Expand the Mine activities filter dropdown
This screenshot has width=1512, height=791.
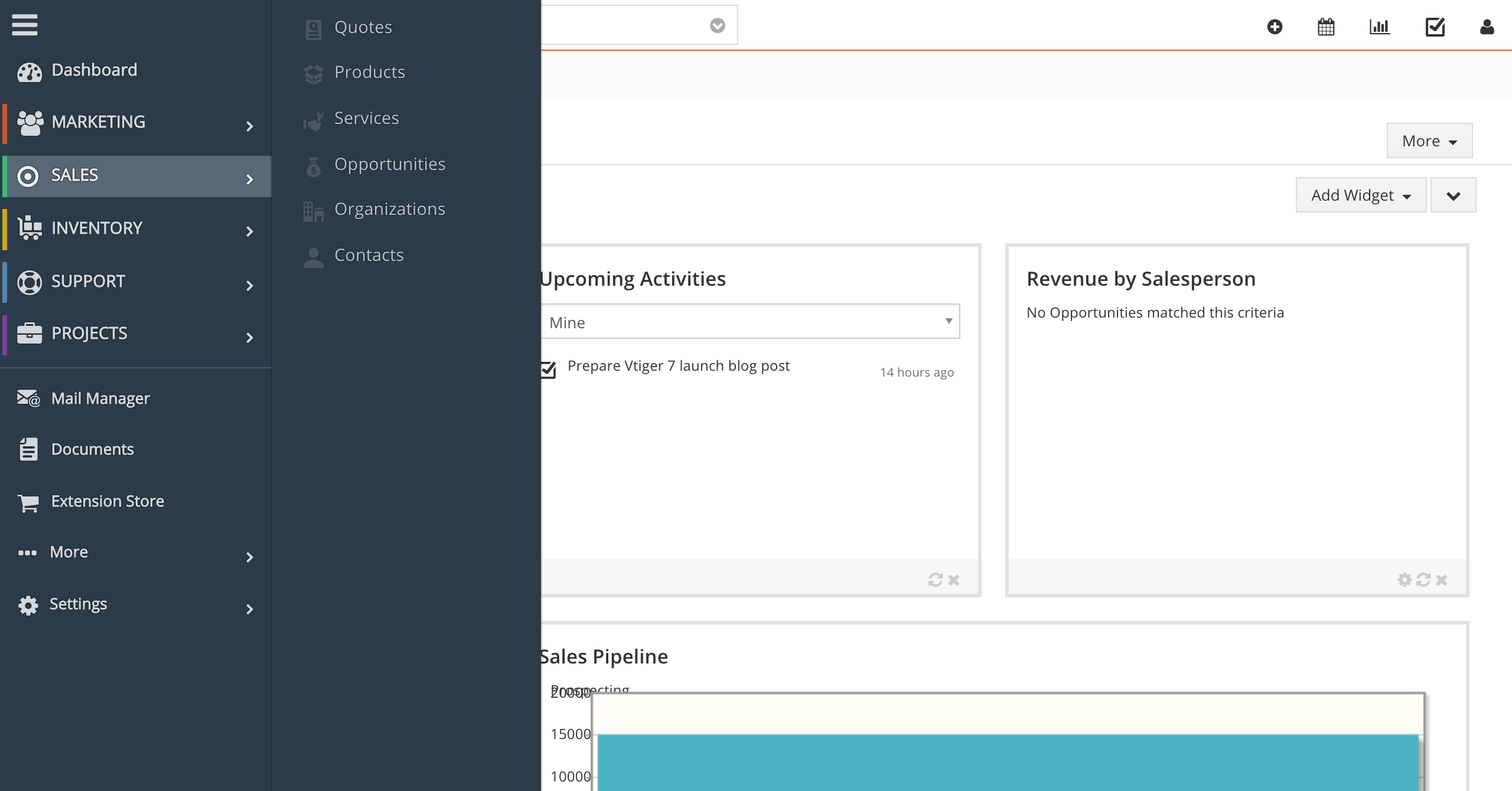tap(750, 322)
